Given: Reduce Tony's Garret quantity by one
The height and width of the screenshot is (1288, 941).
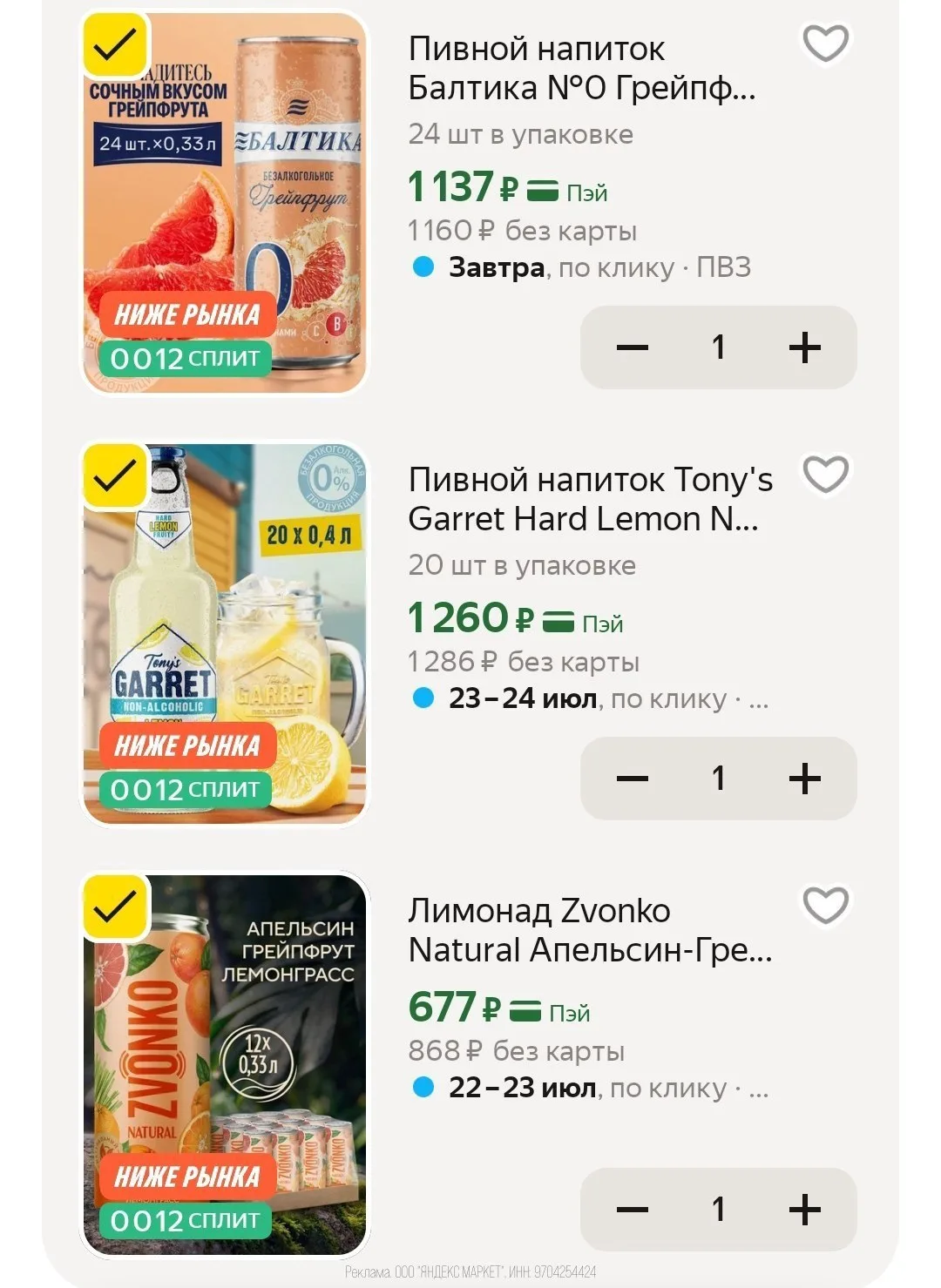Looking at the screenshot, I should 633,779.
